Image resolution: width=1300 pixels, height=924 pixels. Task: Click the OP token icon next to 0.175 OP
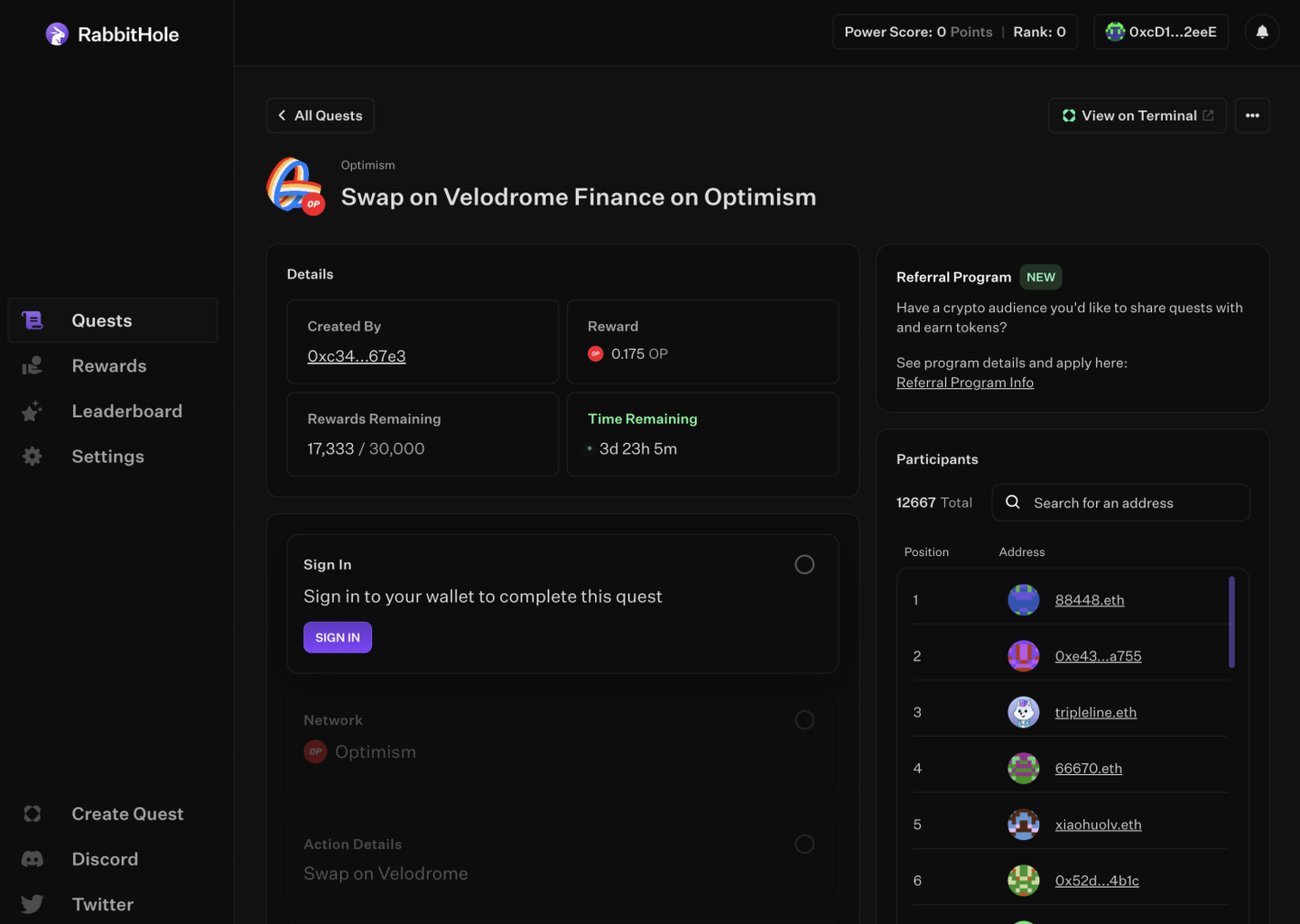pyautogui.click(x=596, y=354)
